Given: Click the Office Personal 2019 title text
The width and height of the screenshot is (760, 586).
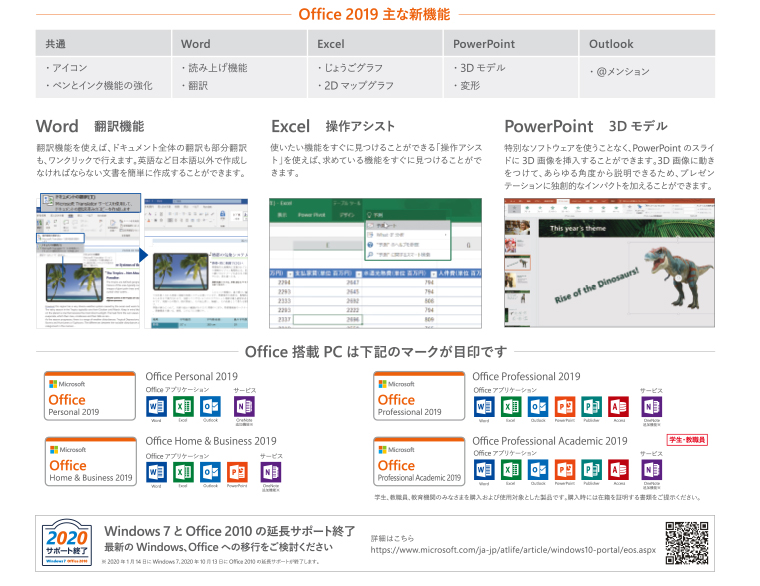Looking at the screenshot, I should point(191,377).
